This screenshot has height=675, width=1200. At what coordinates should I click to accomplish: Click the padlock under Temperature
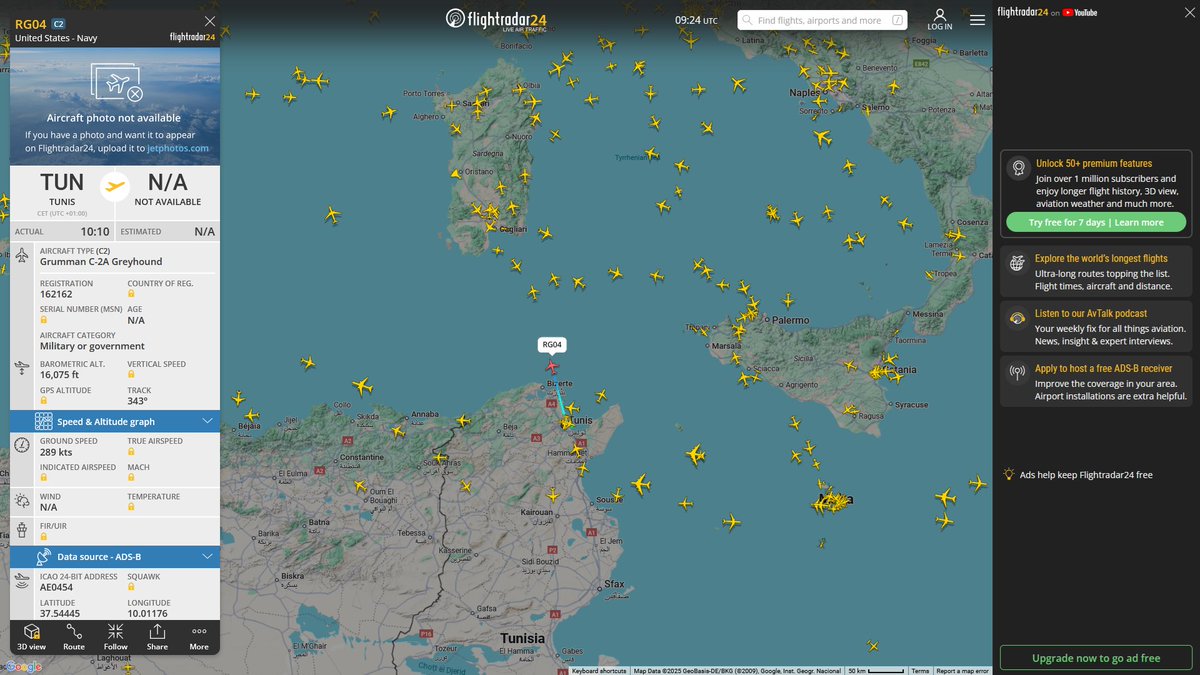click(131, 507)
